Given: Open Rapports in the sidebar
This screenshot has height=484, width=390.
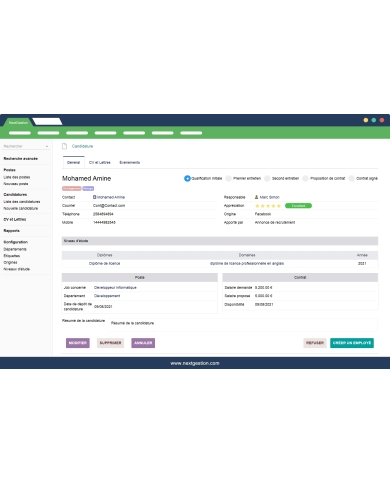Looking at the screenshot, I should click(x=11, y=231).
